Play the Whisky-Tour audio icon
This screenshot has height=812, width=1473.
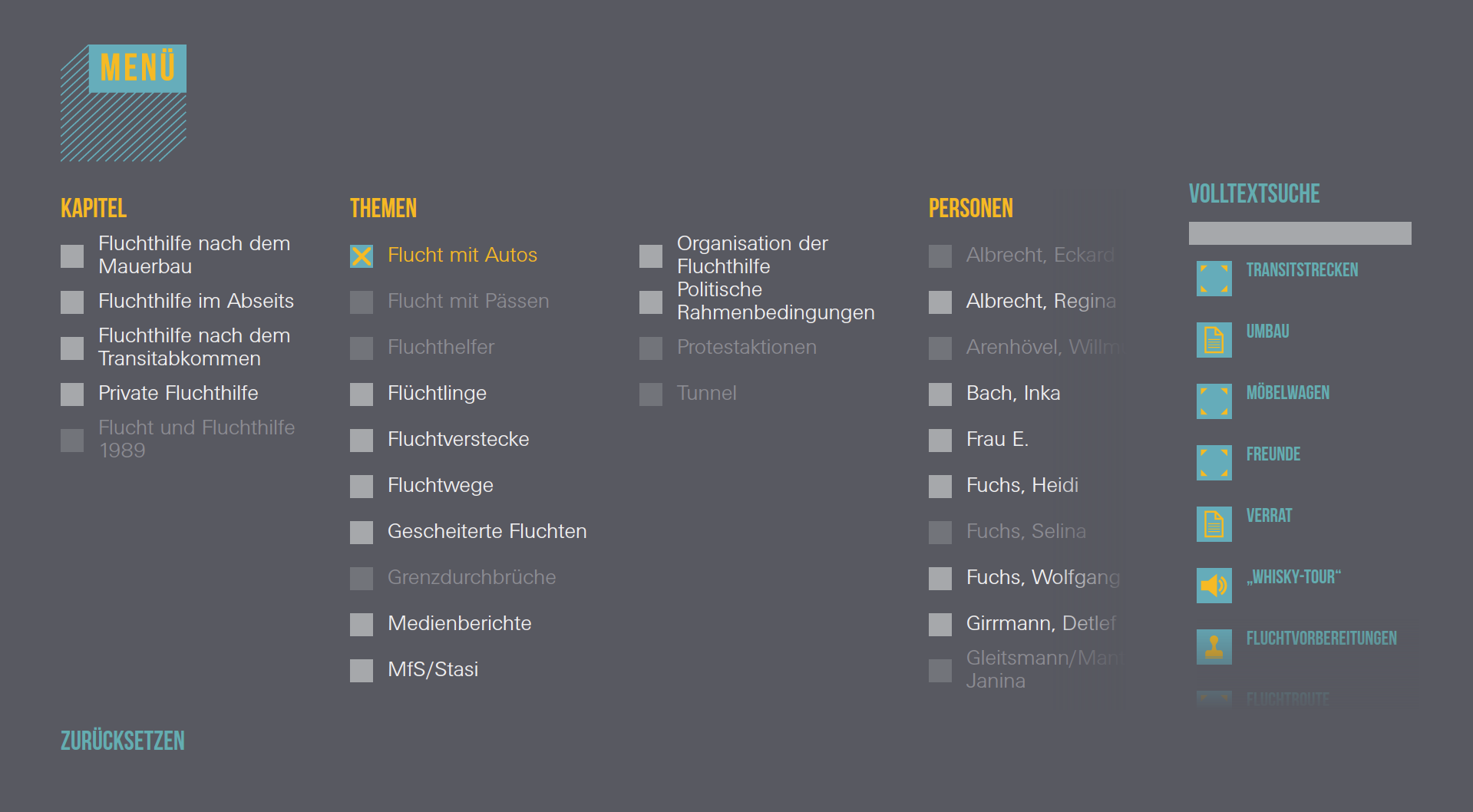1214,586
